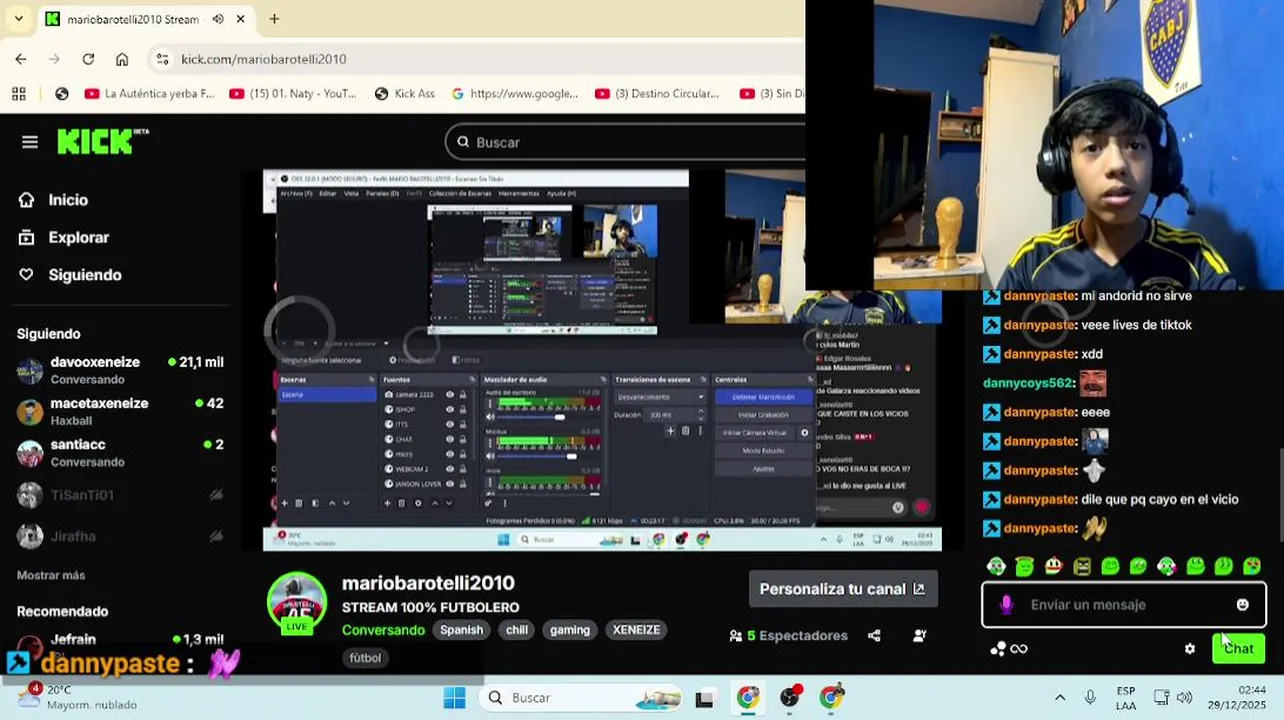The image size is (1284, 720).
Task: Open Herramientas menu in OBS window
Action: (x=519, y=194)
